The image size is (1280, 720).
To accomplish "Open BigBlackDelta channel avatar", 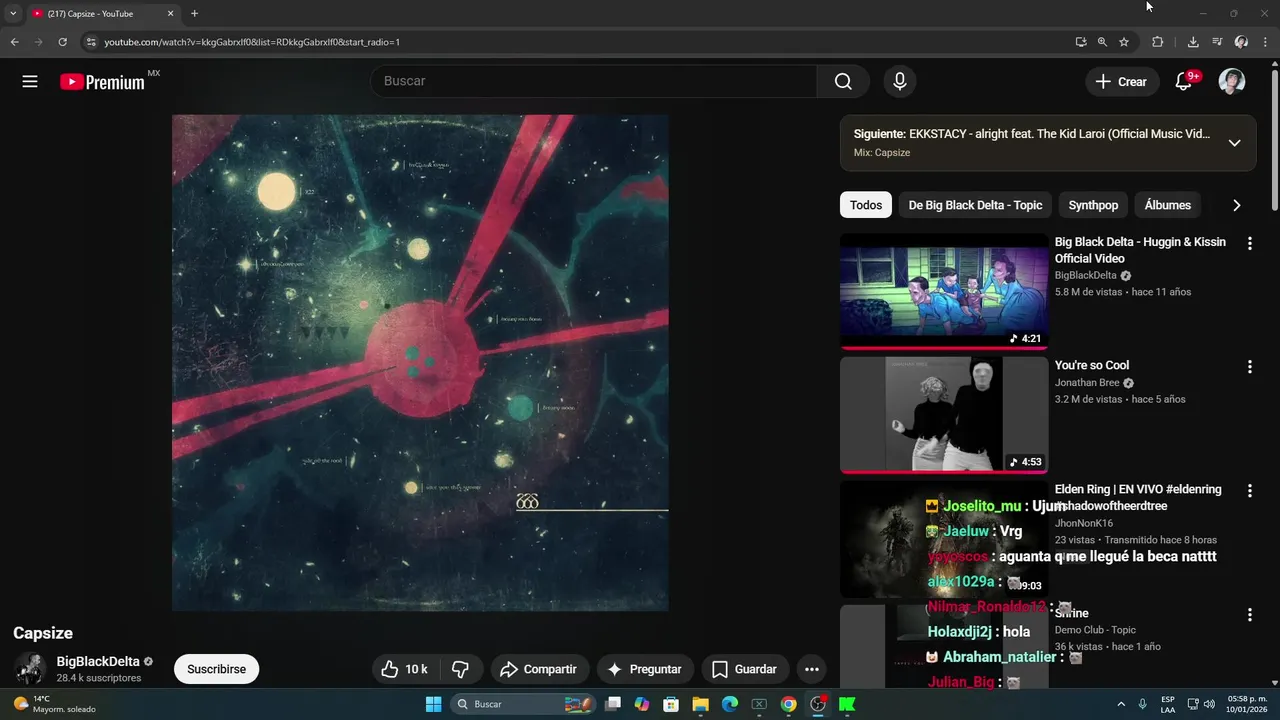I will point(30,669).
